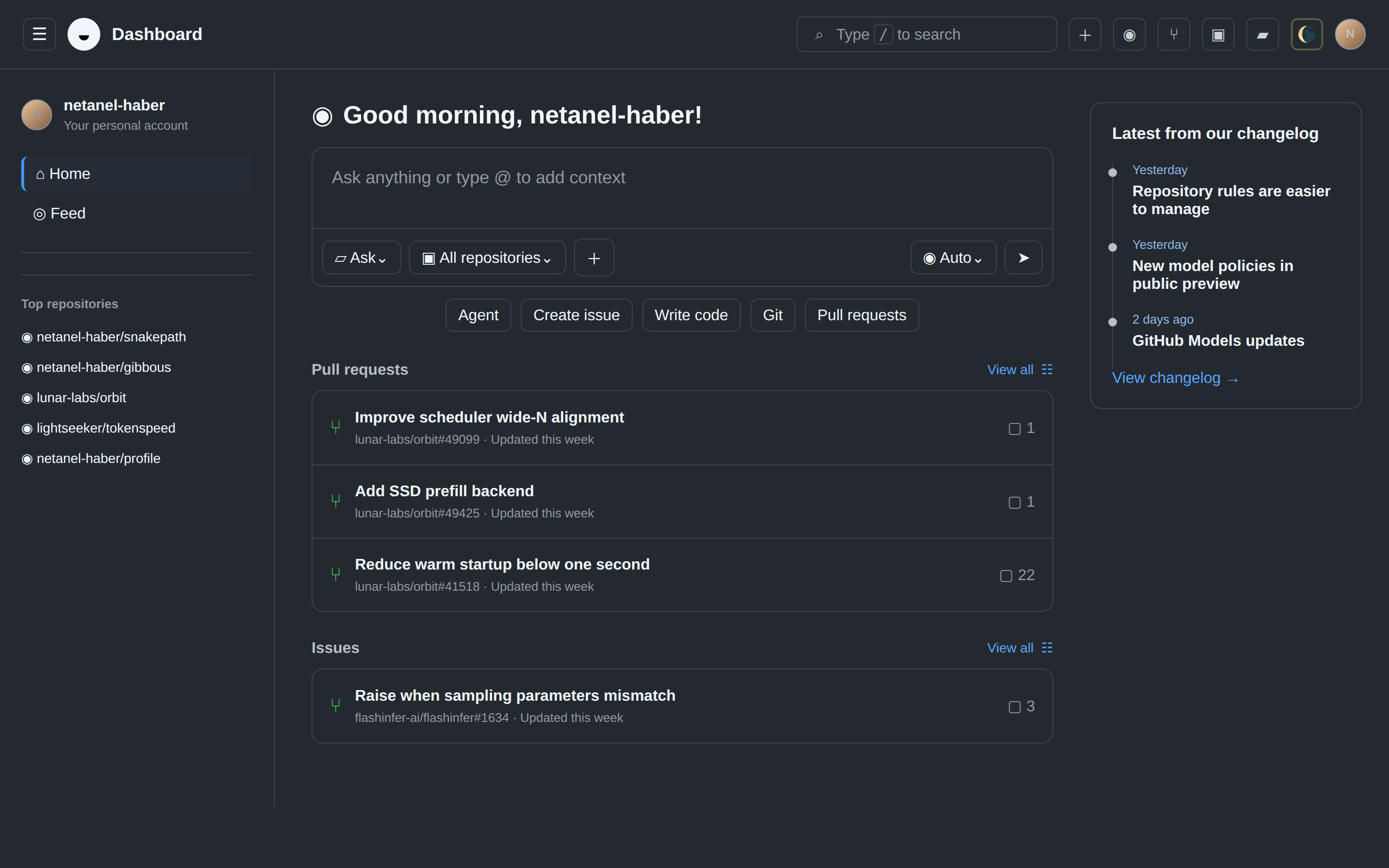The width and height of the screenshot is (1389, 868).
Task: Click the View changelog link
Action: tap(1175, 379)
